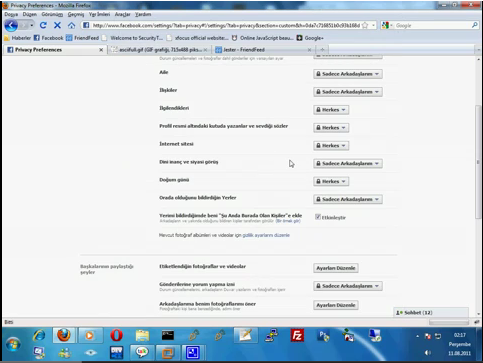
Task: Go to home page via house icon
Action: (71, 25)
